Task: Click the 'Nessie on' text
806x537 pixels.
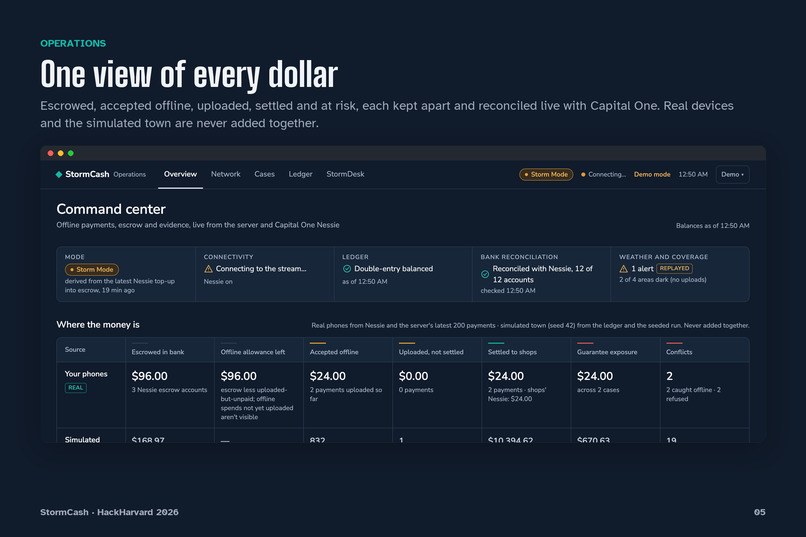Action: [218, 282]
